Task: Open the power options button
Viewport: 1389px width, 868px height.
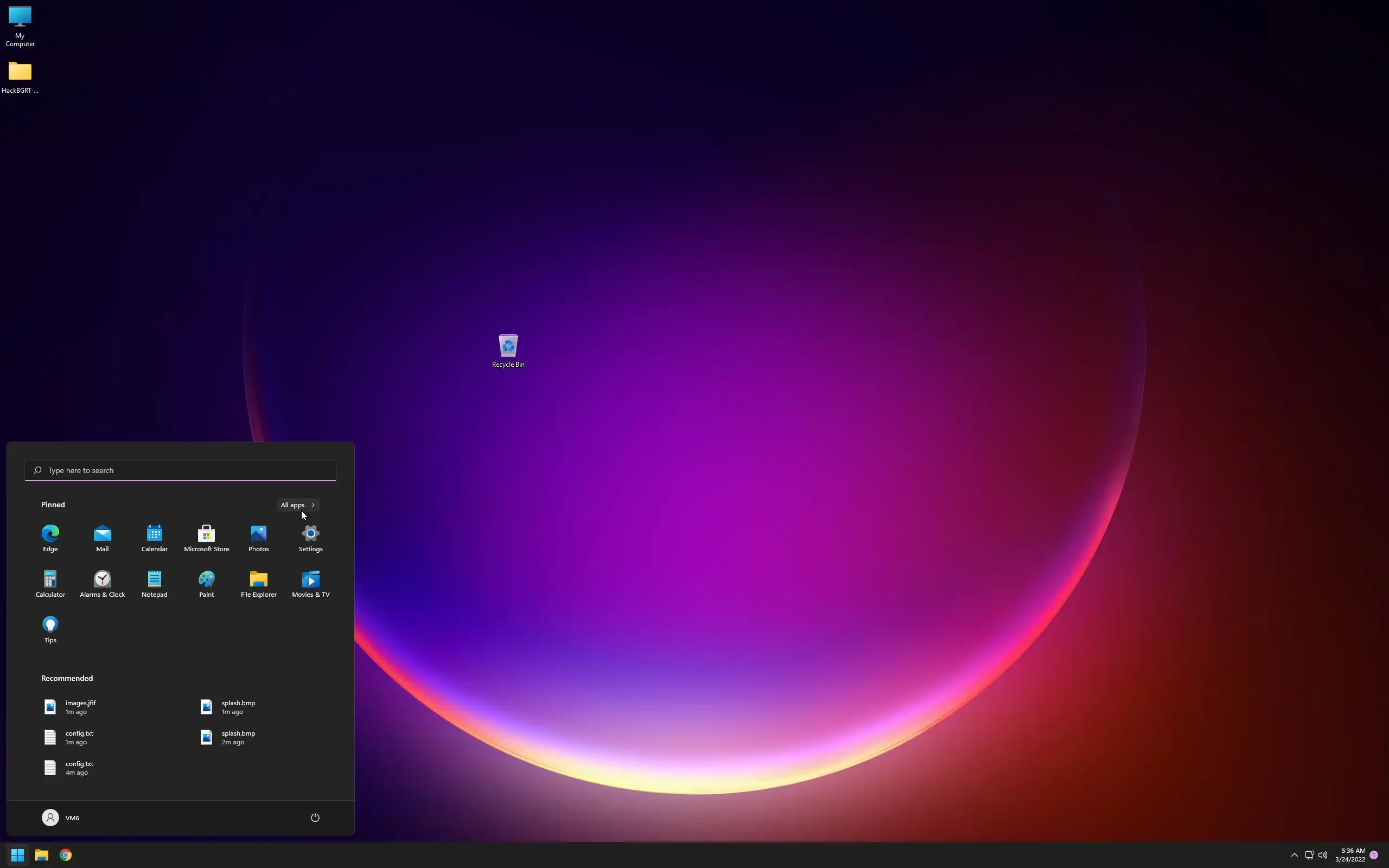Action: pos(315,818)
